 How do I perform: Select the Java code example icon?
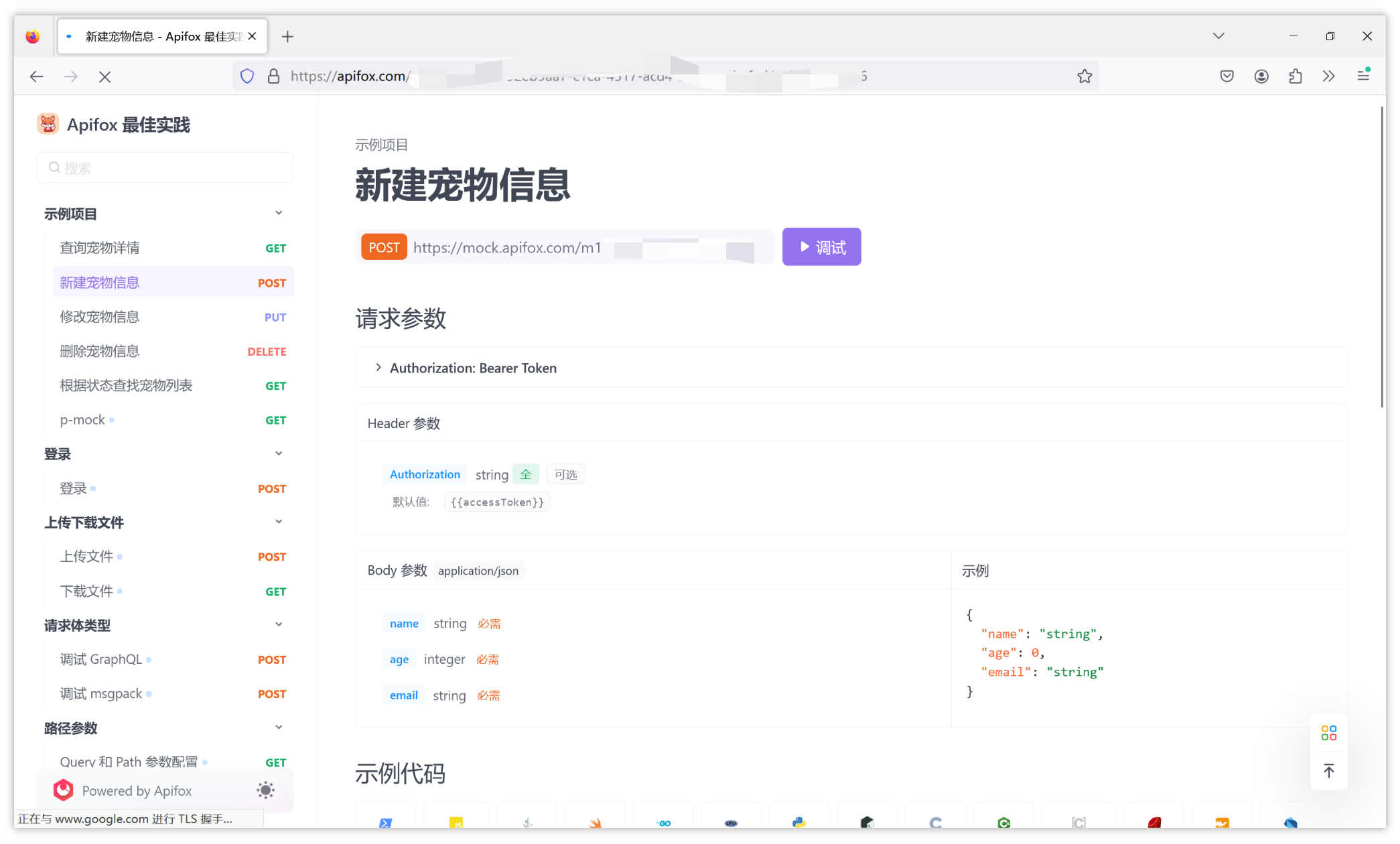tap(527, 823)
